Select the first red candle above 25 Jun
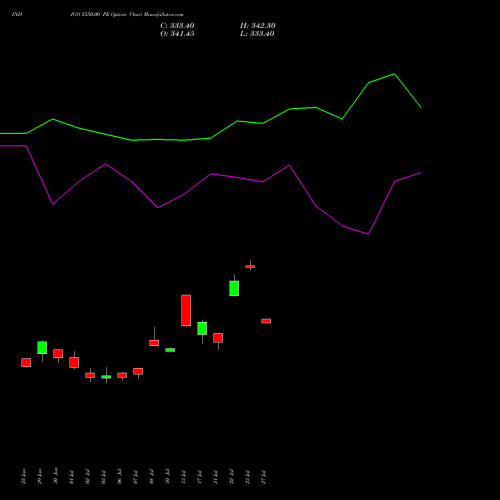This screenshot has width=500, height=500. tap(26, 363)
